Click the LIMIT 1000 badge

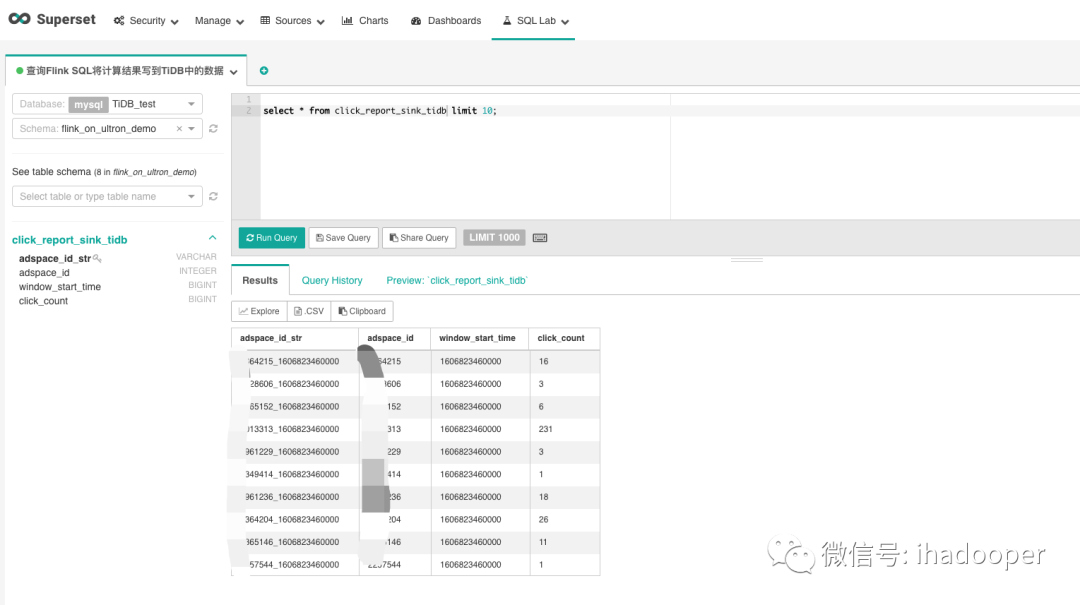[495, 238]
